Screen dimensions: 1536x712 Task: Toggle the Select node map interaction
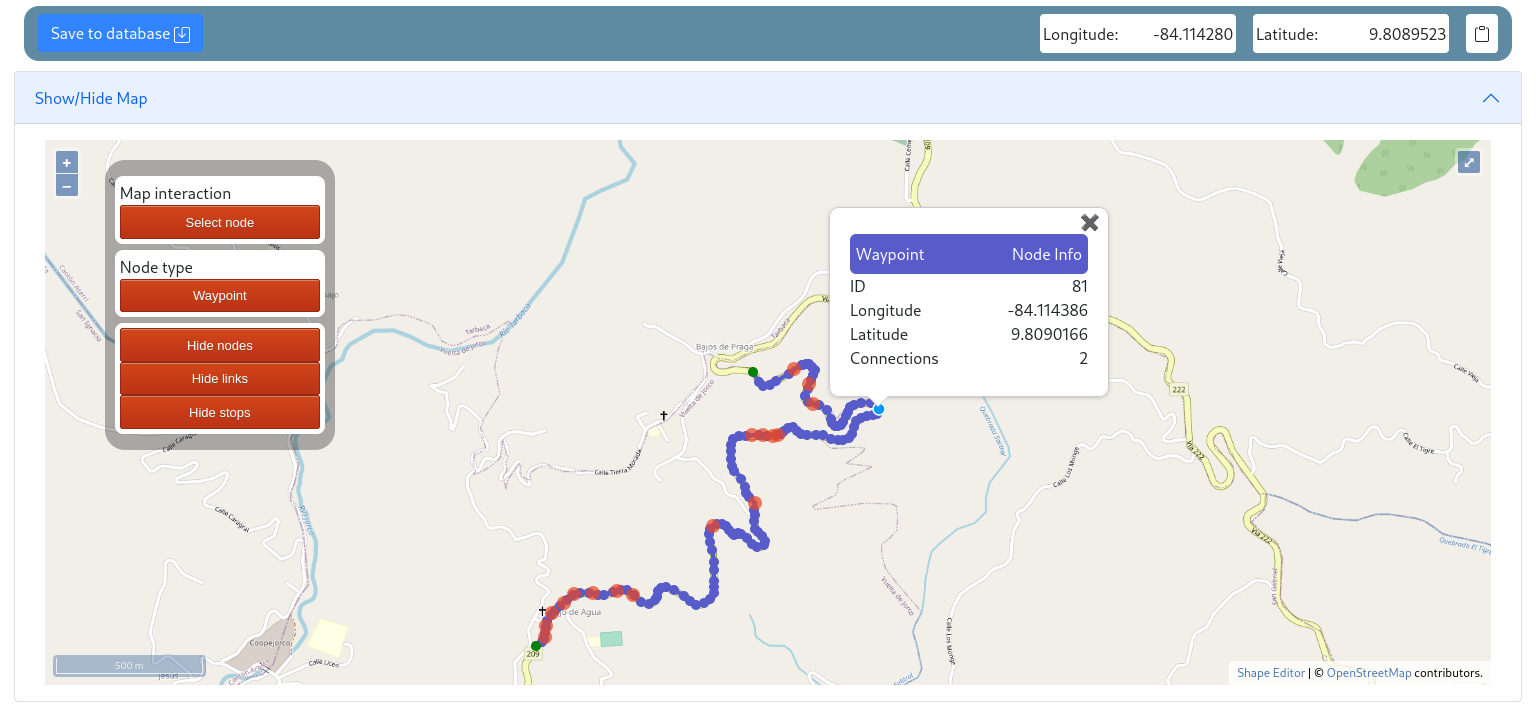(x=220, y=222)
